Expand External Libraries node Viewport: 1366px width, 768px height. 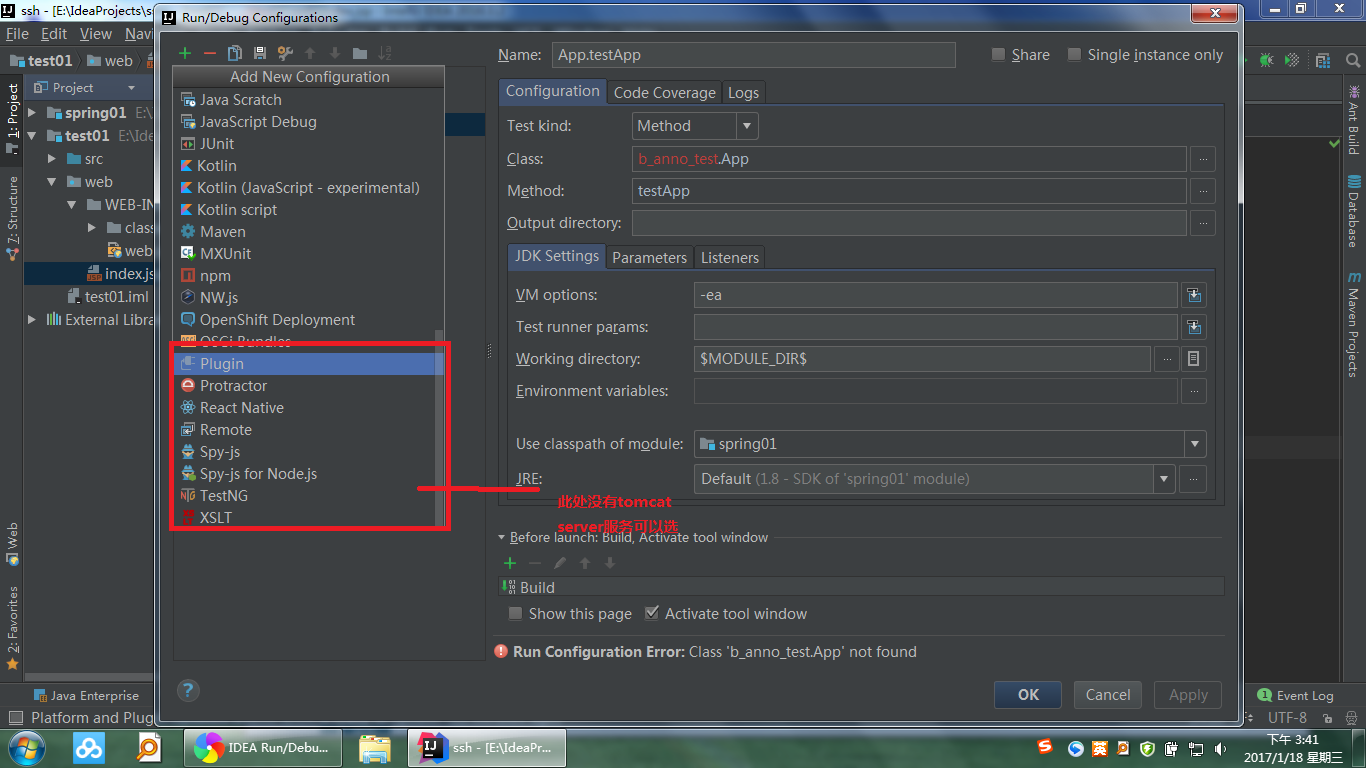click(32, 320)
